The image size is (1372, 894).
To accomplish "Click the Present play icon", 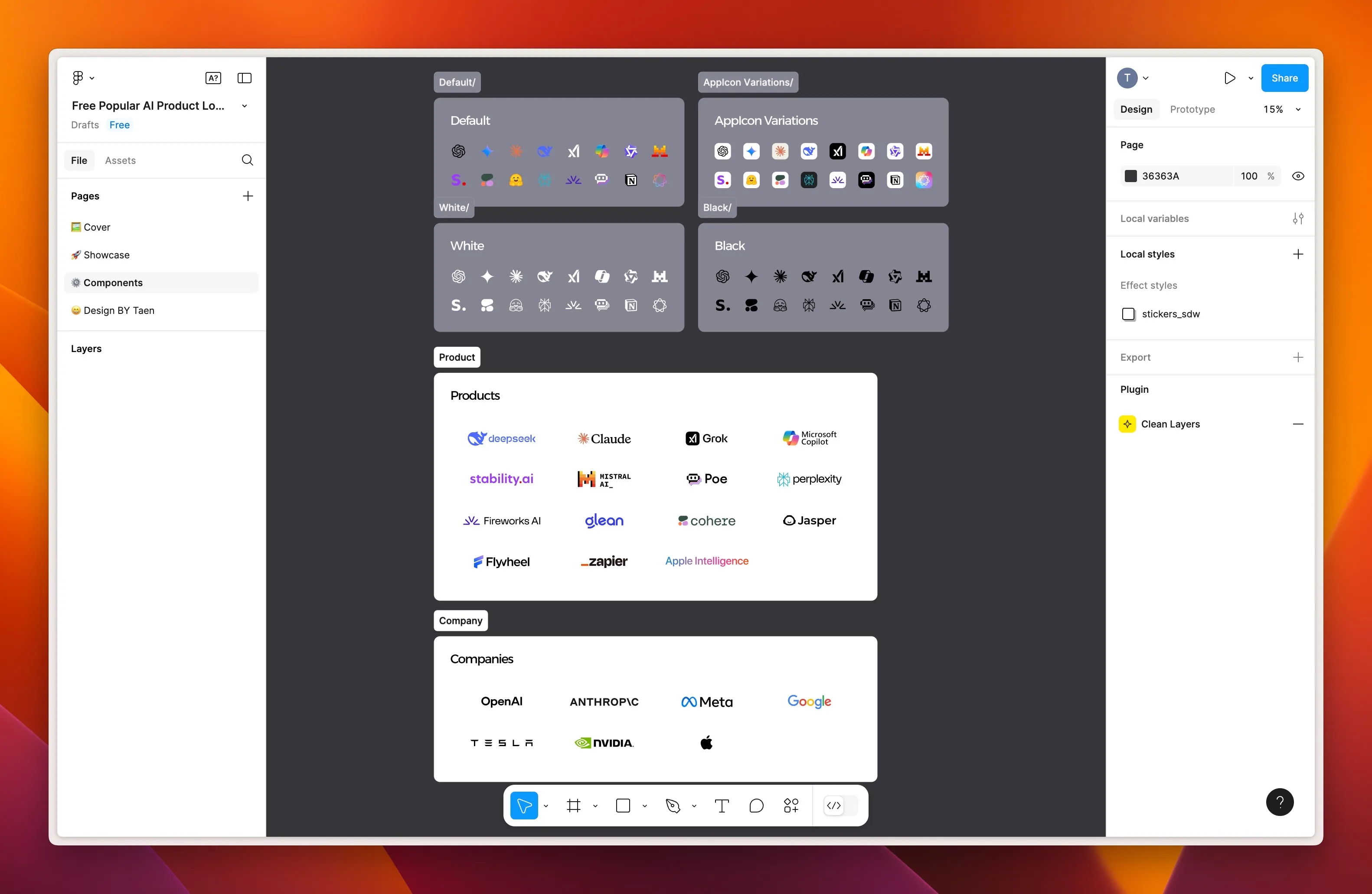I will click(1229, 78).
